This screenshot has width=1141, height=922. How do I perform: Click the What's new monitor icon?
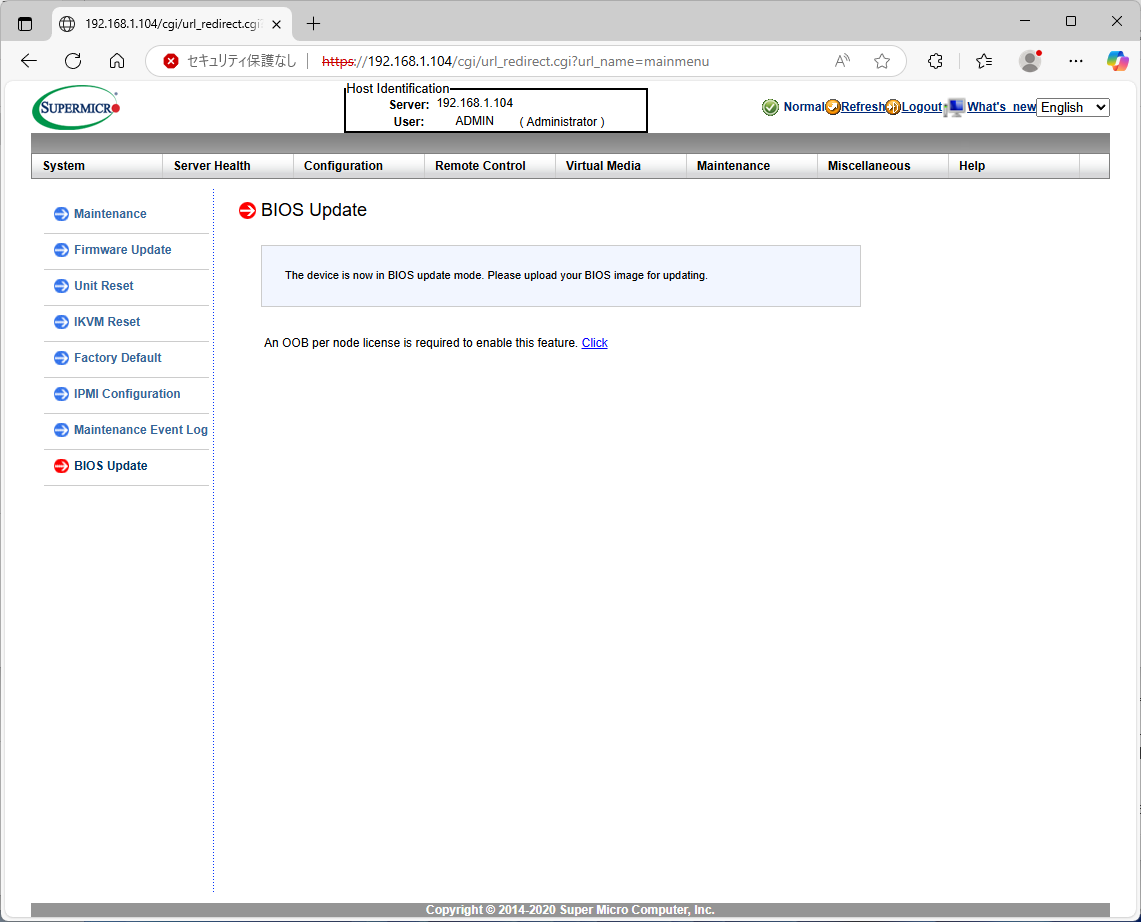(955, 107)
